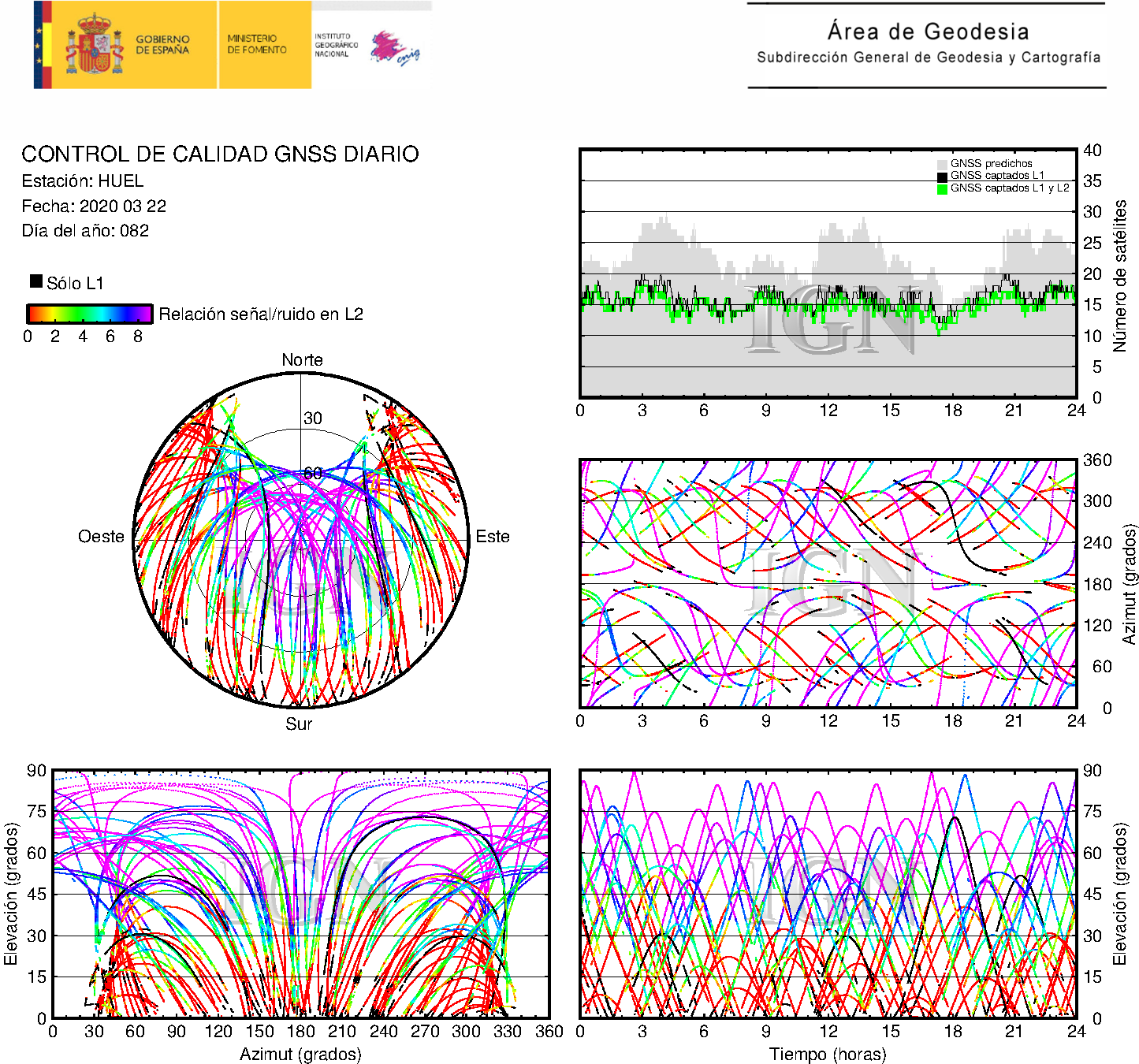Click the Tiempo (horas) axis label
Viewport: 1139px width, 1064px height.
(x=827, y=1054)
